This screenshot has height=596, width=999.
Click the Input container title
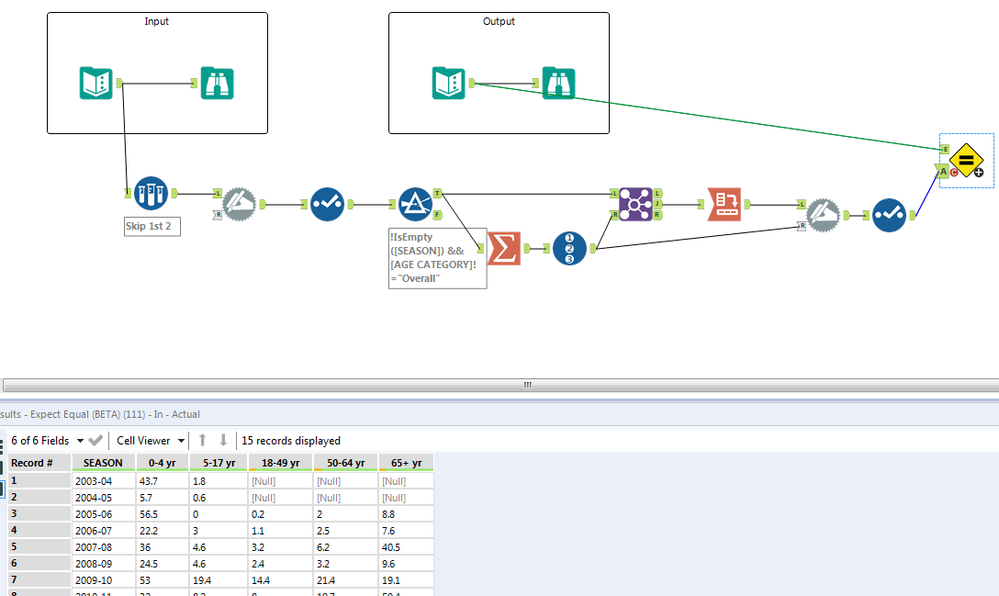[x=157, y=21]
